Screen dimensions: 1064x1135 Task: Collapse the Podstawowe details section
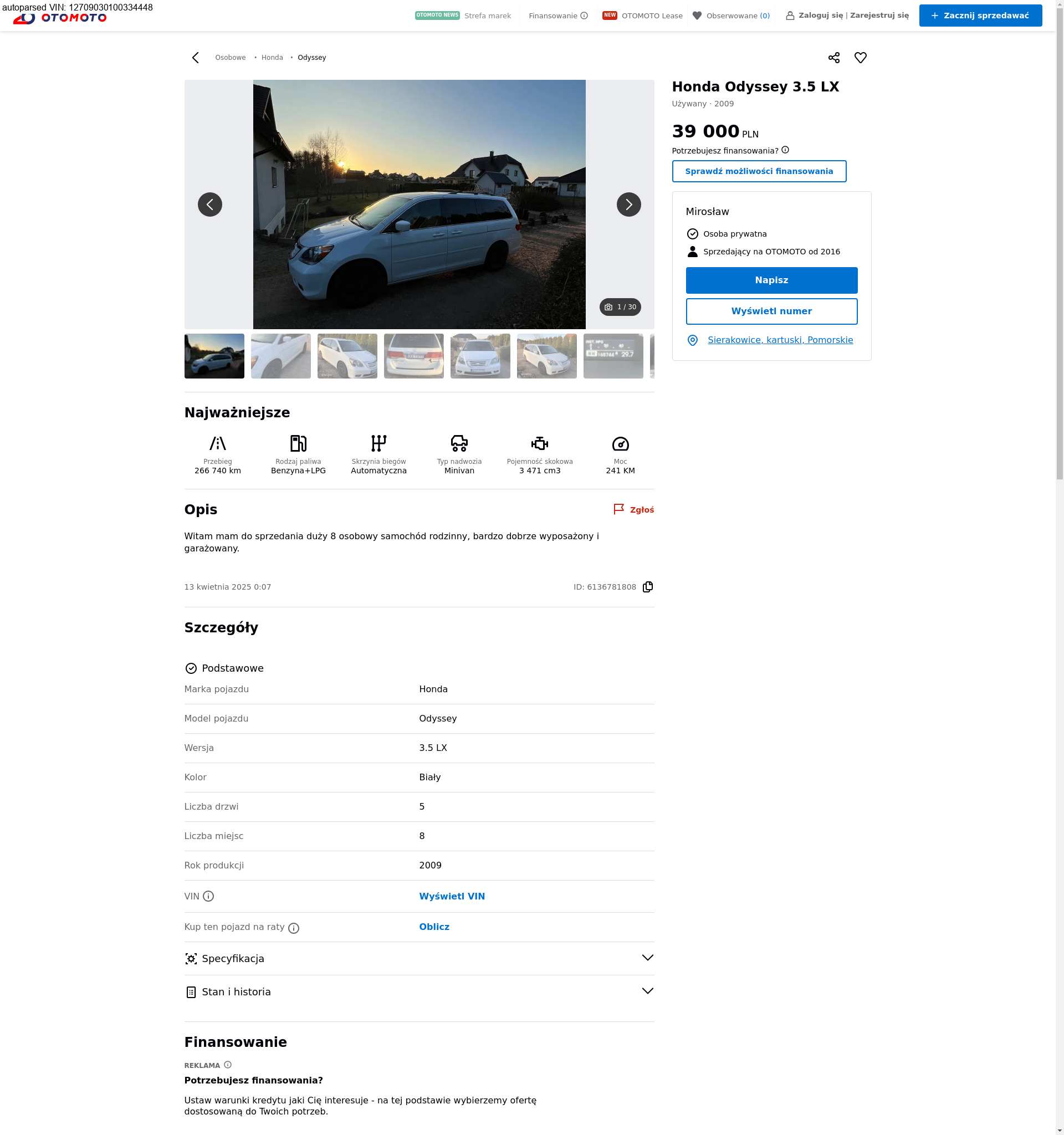232,668
